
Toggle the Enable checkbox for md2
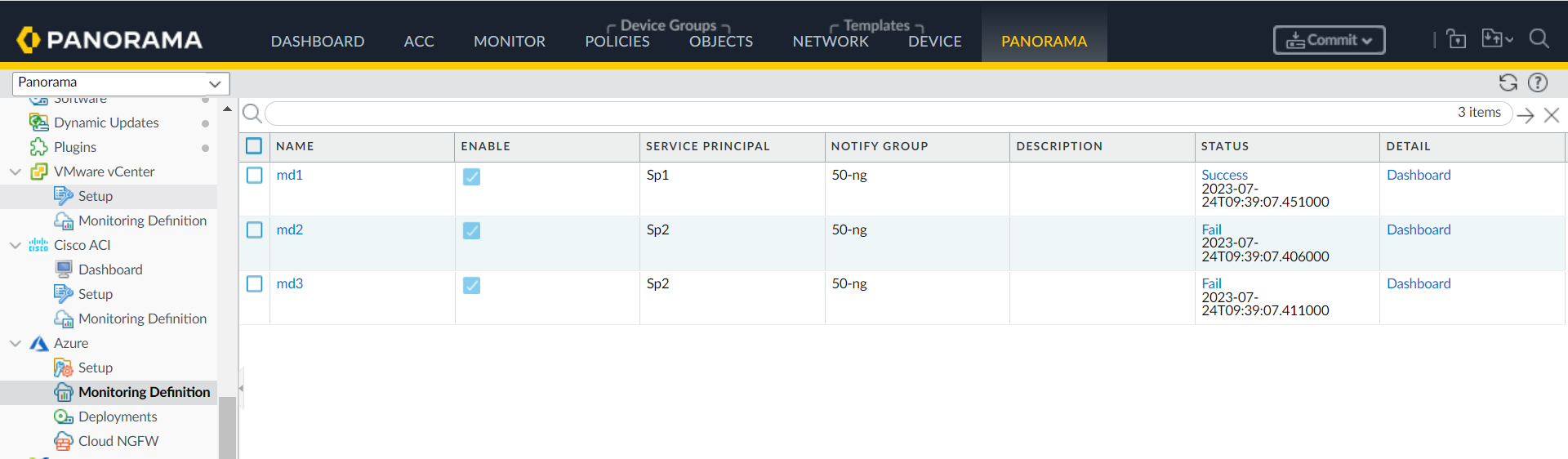coord(471,230)
